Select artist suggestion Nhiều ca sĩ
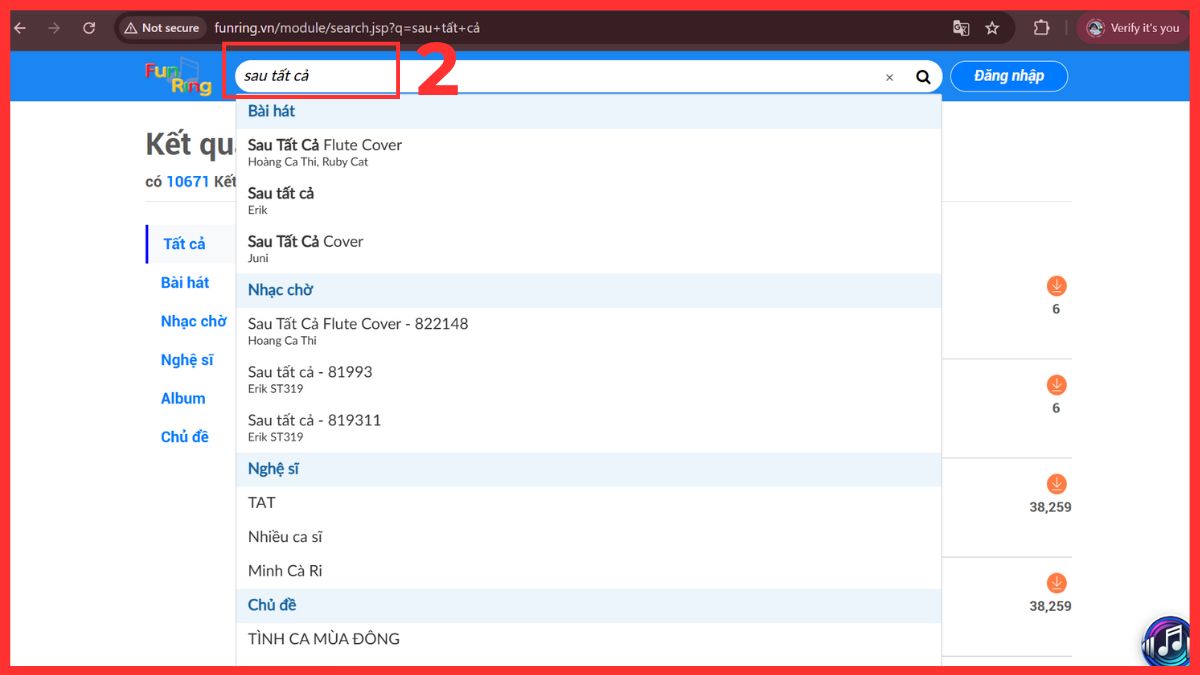Viewport: 1200px width, 675px height. pos(588,537)
